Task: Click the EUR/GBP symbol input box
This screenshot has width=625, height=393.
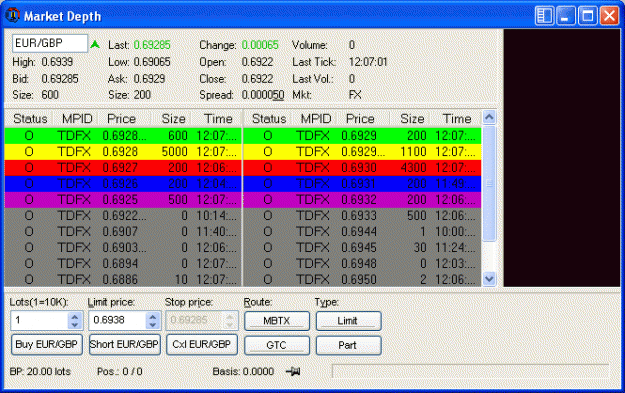Action: (x=50, y=43)
